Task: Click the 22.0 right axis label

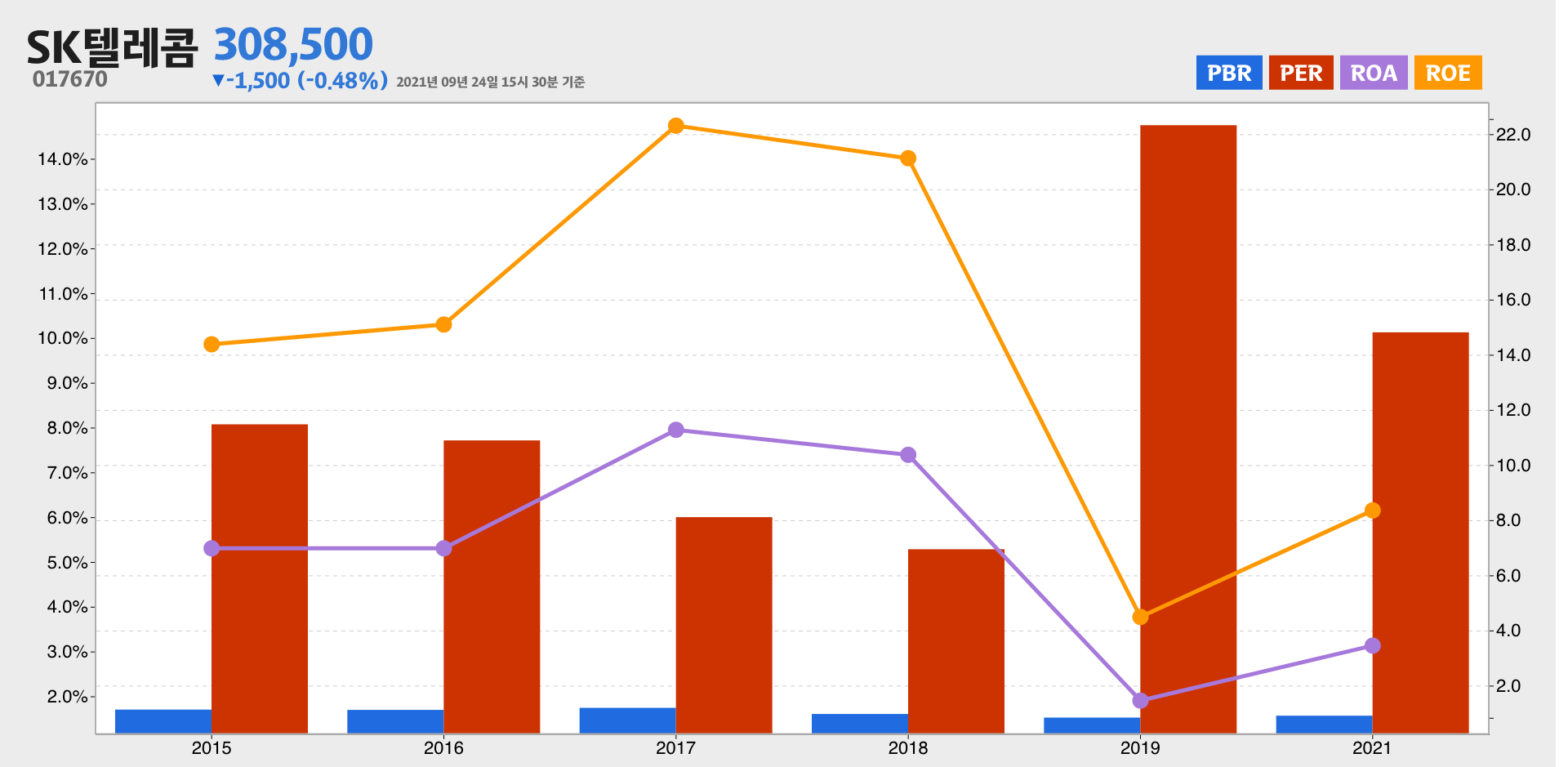Action: [x=1513, y=135]
